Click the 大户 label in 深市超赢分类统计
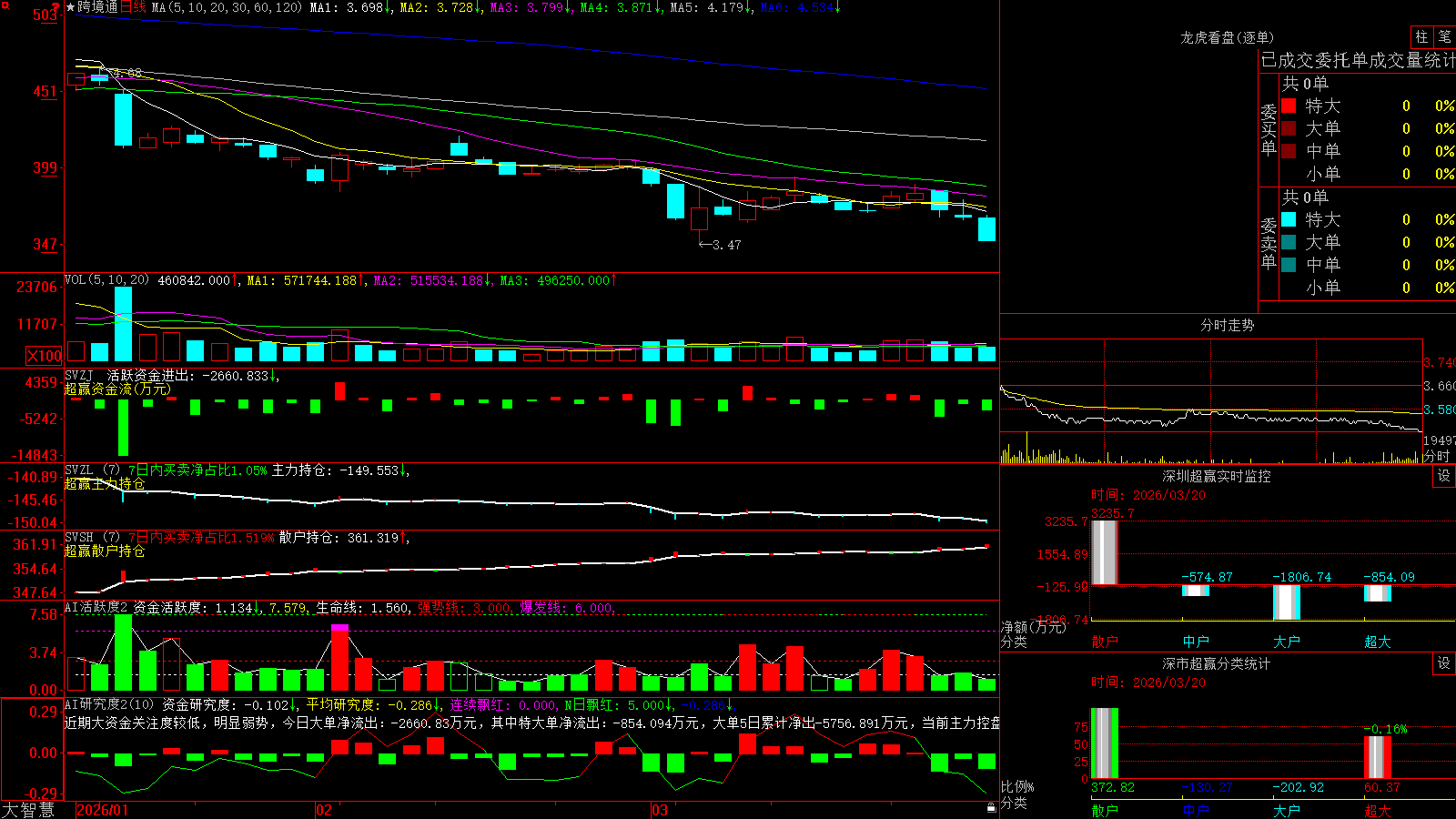The image size is (1456, 819). (1287, 811)
